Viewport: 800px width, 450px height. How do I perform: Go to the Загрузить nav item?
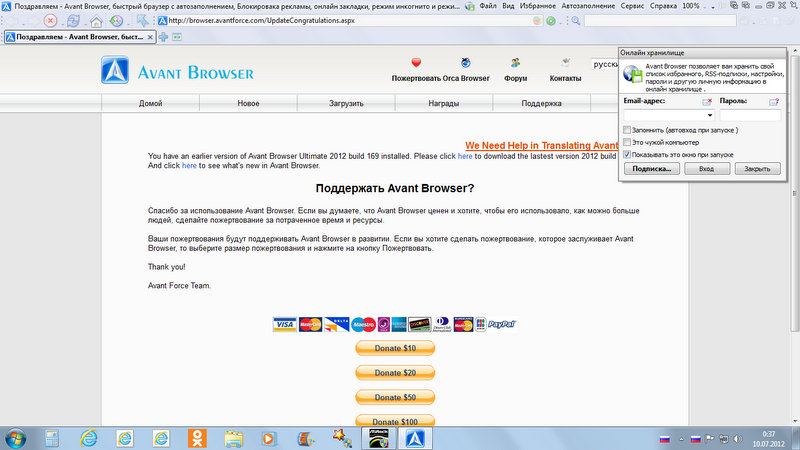tap(346, 103)
